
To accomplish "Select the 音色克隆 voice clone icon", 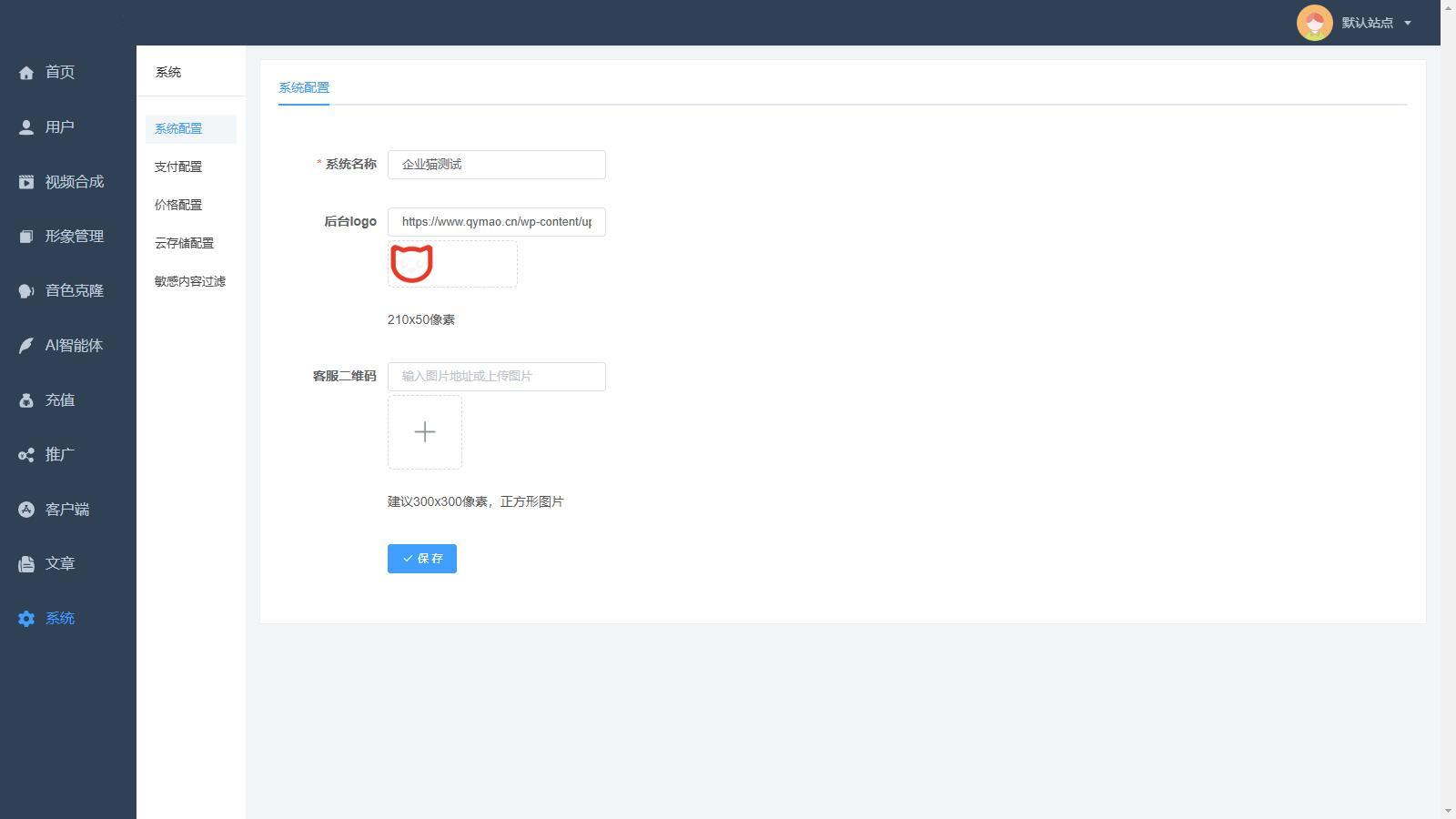I will (x=25, y=290).
